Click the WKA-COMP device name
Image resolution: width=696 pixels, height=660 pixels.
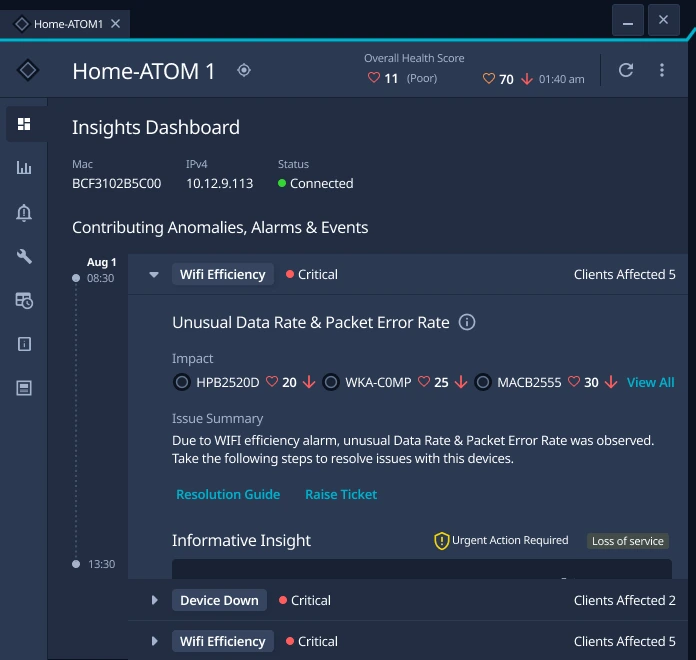[378, 382]
